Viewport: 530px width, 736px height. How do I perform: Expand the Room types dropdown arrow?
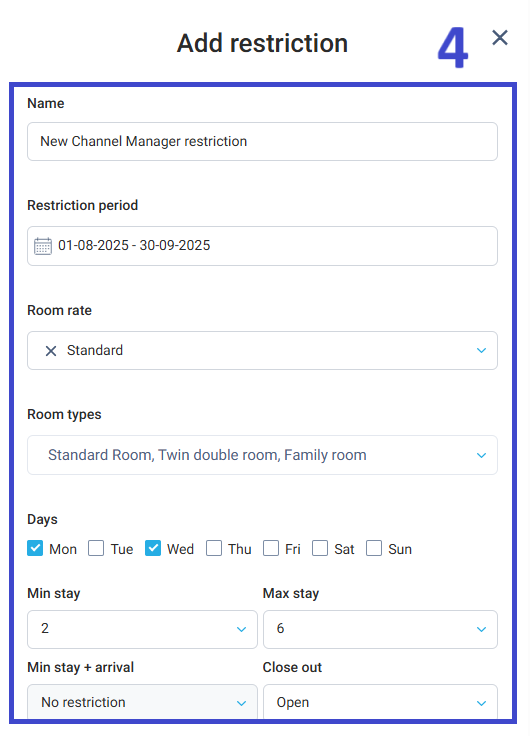click(x=481, y=455)
